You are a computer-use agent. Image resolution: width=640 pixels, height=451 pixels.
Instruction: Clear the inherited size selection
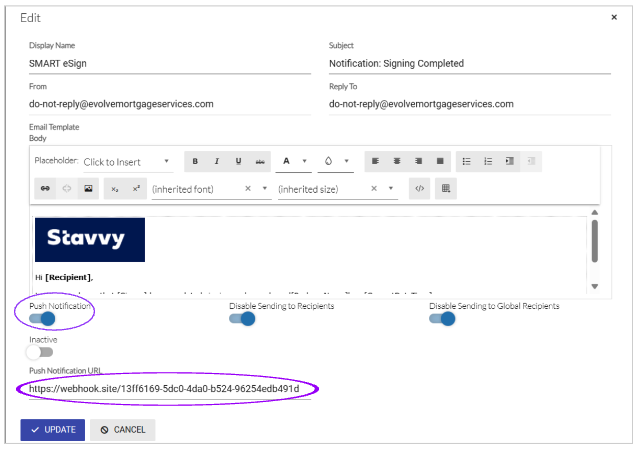pos(374,189)
